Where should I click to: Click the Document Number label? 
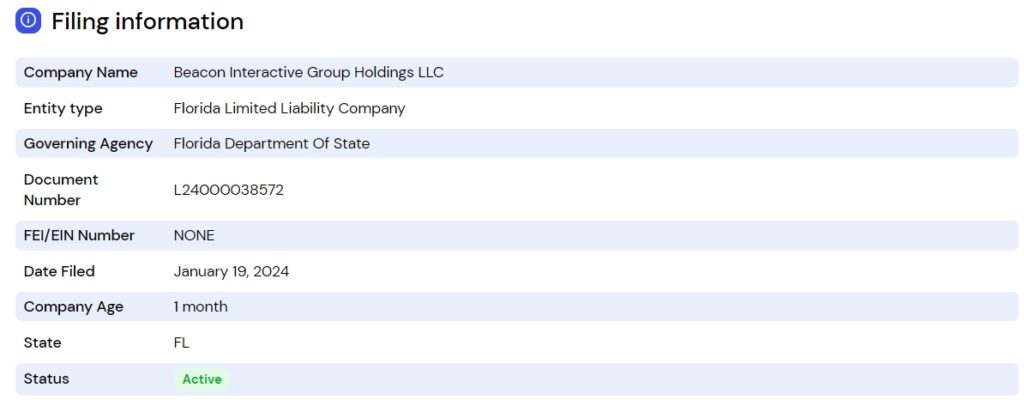click(x=61, y=189)
